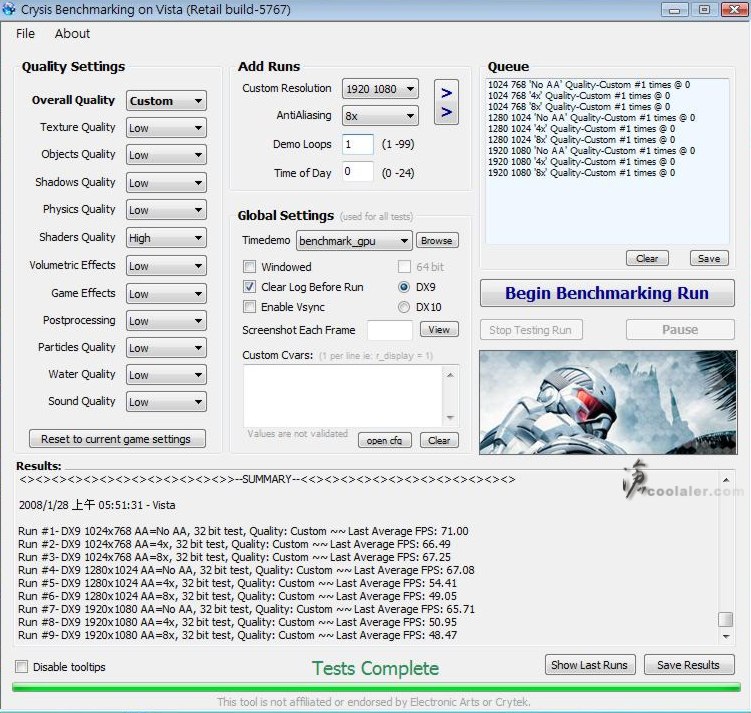Click inside the Custom Cvars text box
This screenshot has height=713, width=751.
coord(343,396)
